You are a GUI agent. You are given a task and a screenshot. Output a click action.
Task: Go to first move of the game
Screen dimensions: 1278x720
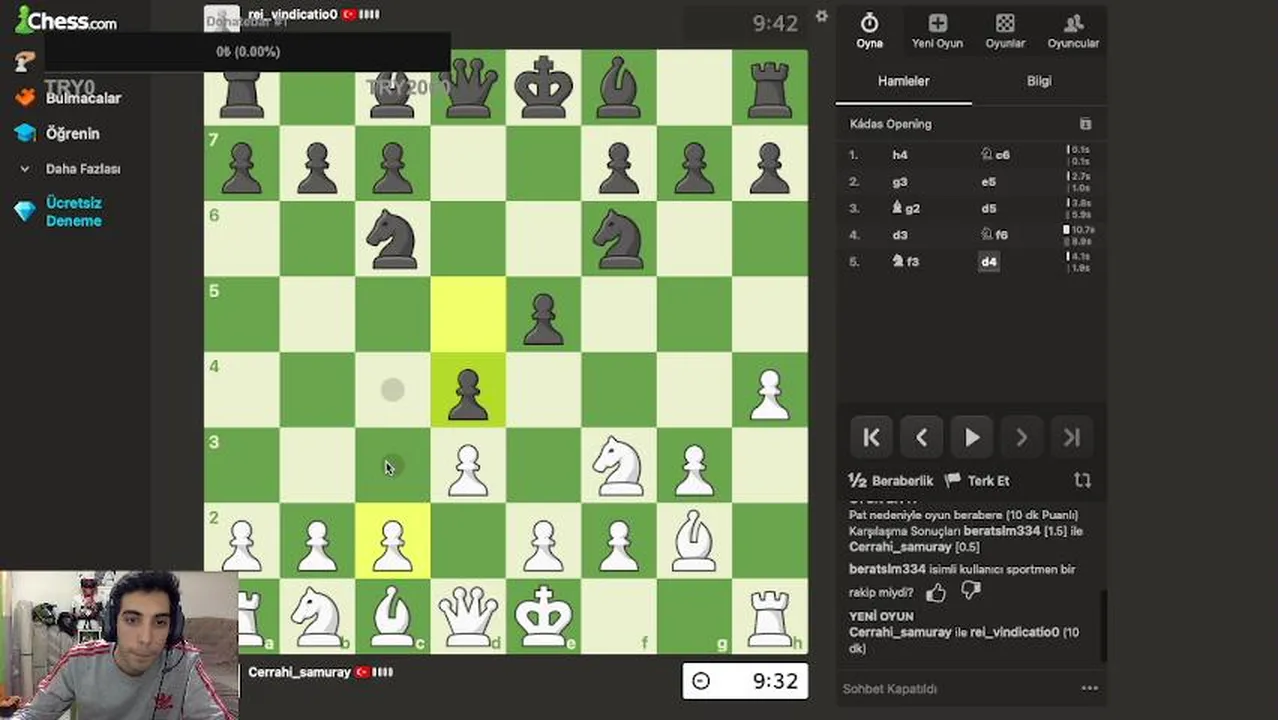871,437
